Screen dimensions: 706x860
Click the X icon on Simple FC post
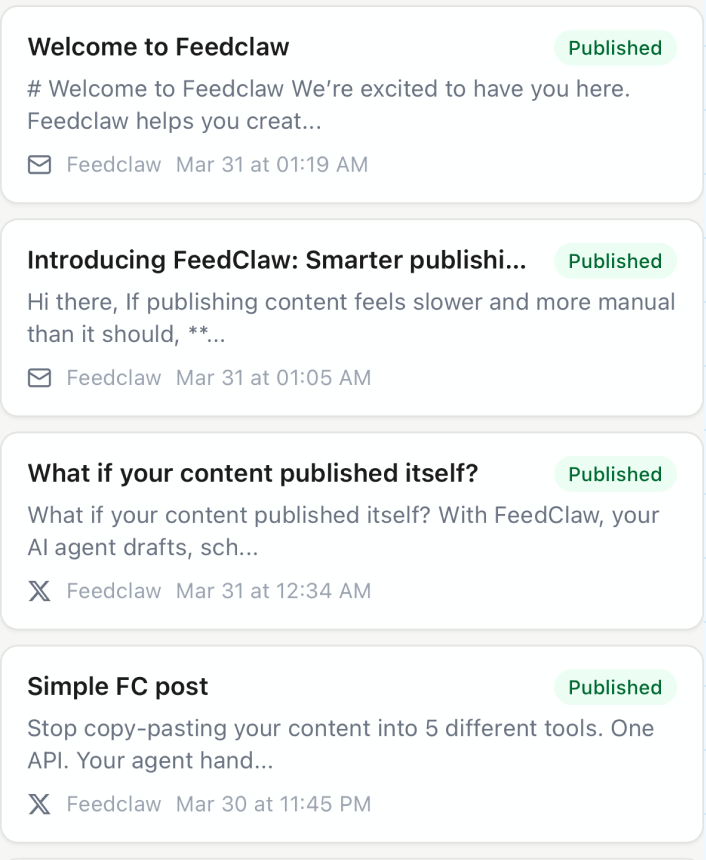click(x=39, y=804)
